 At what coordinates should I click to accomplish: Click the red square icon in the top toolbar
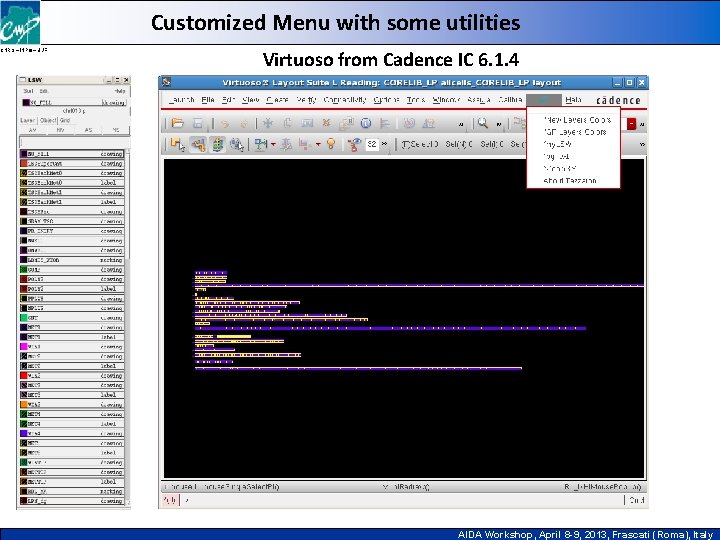tap(632, 124)
